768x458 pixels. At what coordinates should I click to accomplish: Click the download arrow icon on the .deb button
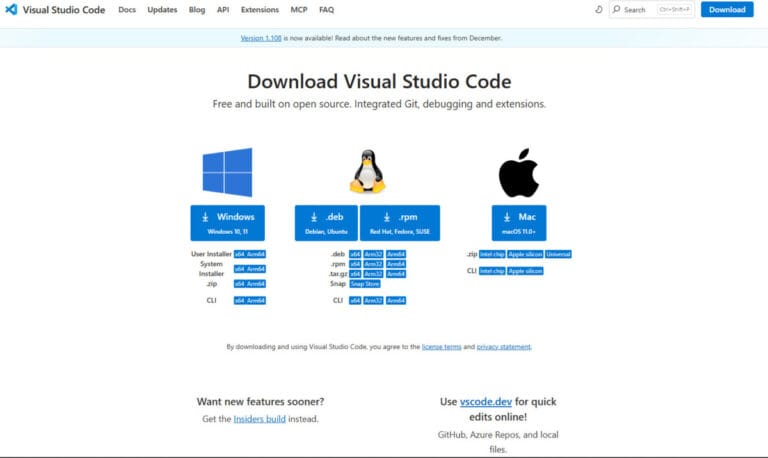314,217
